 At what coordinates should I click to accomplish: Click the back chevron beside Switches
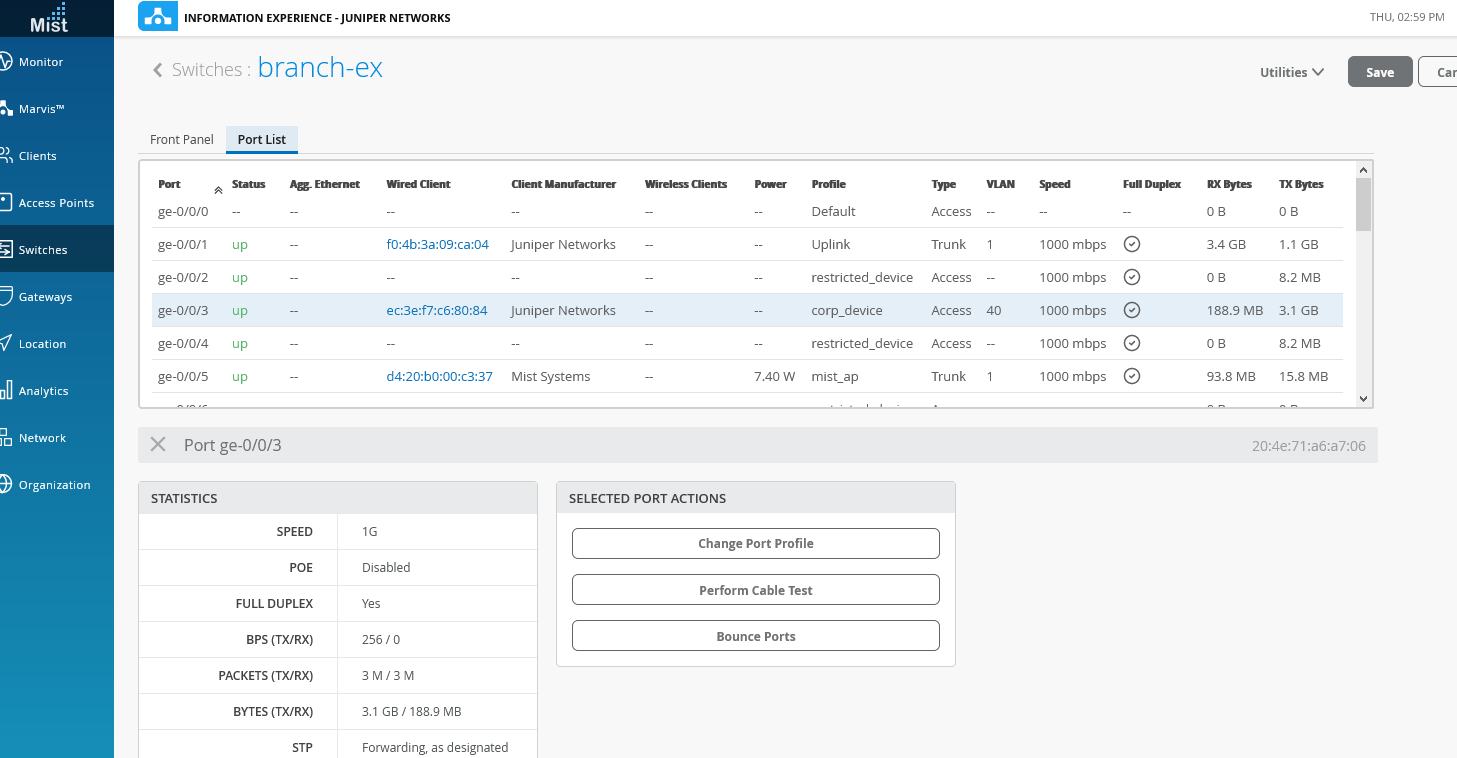pos(157,70)
